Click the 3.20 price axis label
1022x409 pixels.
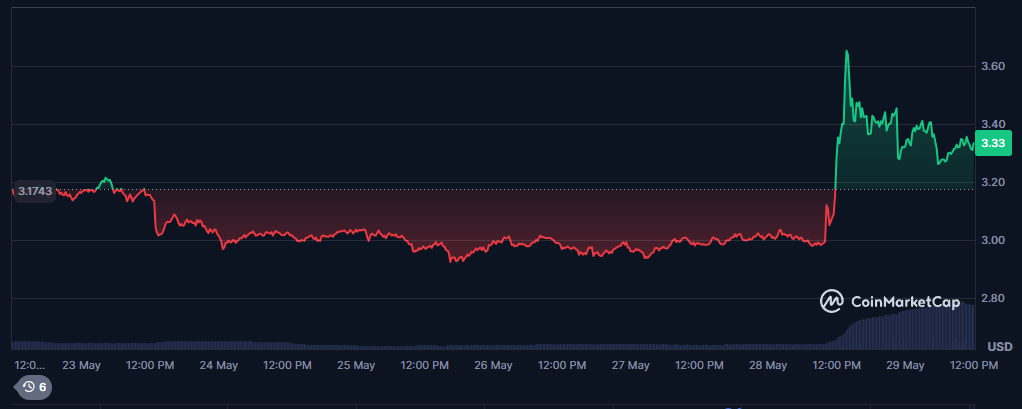(993, 182)
